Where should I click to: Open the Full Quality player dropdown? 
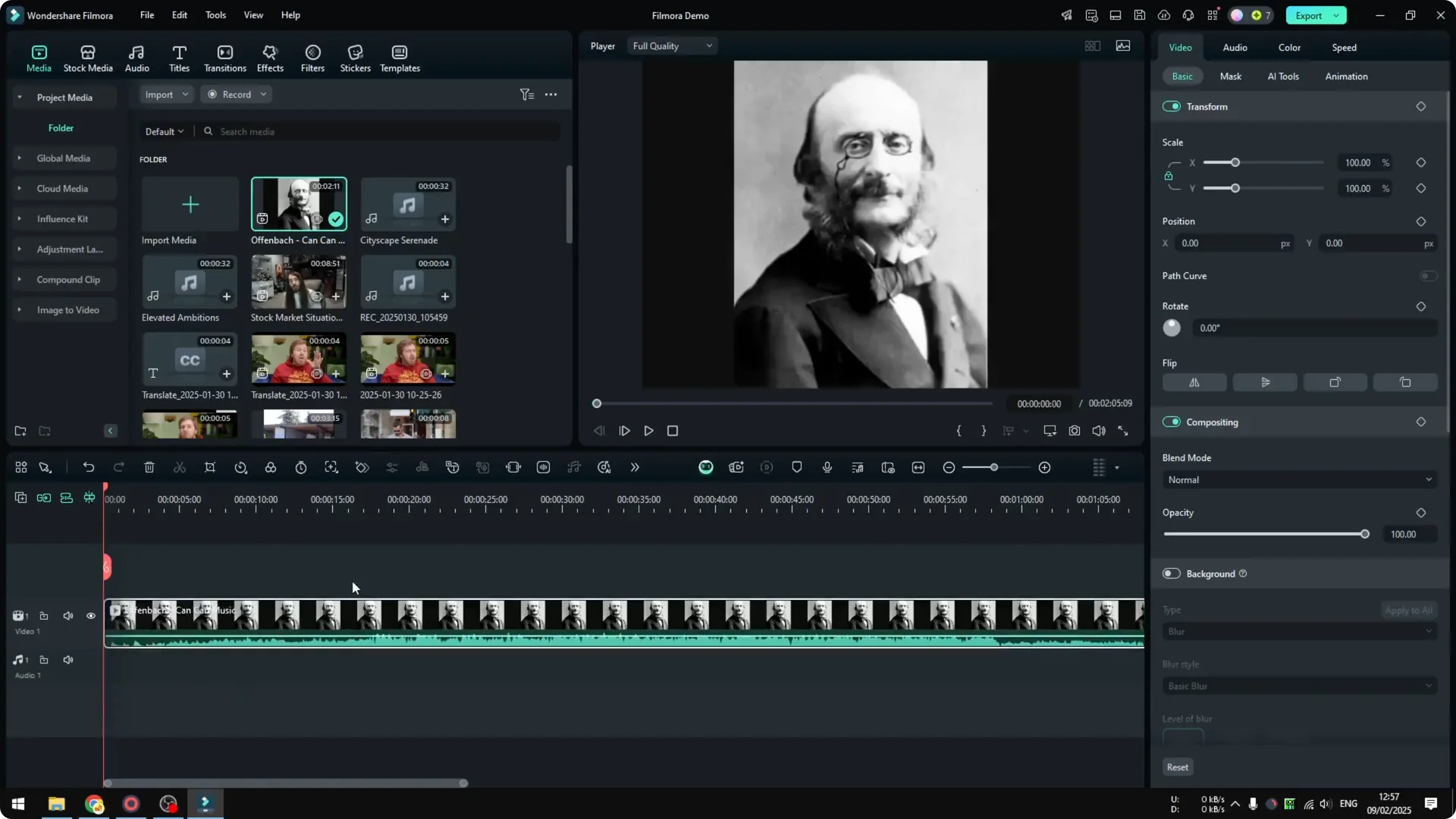[x=671, y=45]
